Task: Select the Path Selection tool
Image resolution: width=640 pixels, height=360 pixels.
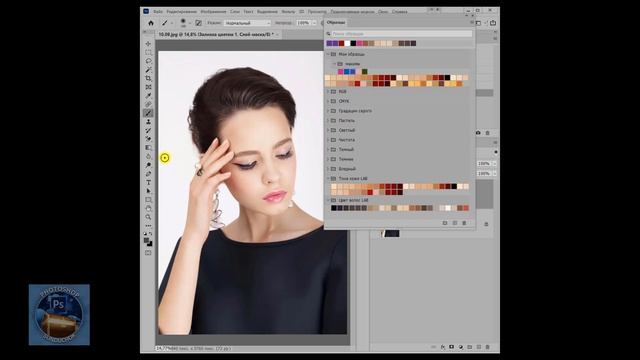Action: [148, 191]
